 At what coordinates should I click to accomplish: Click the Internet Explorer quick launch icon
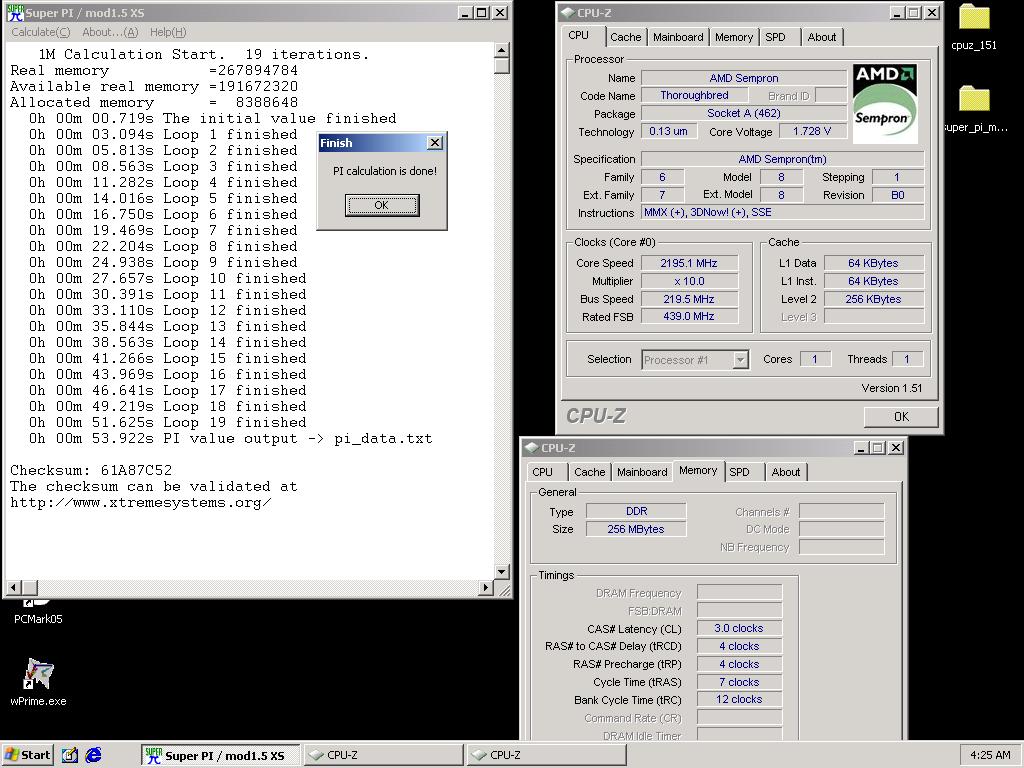(x=93, y=755)
